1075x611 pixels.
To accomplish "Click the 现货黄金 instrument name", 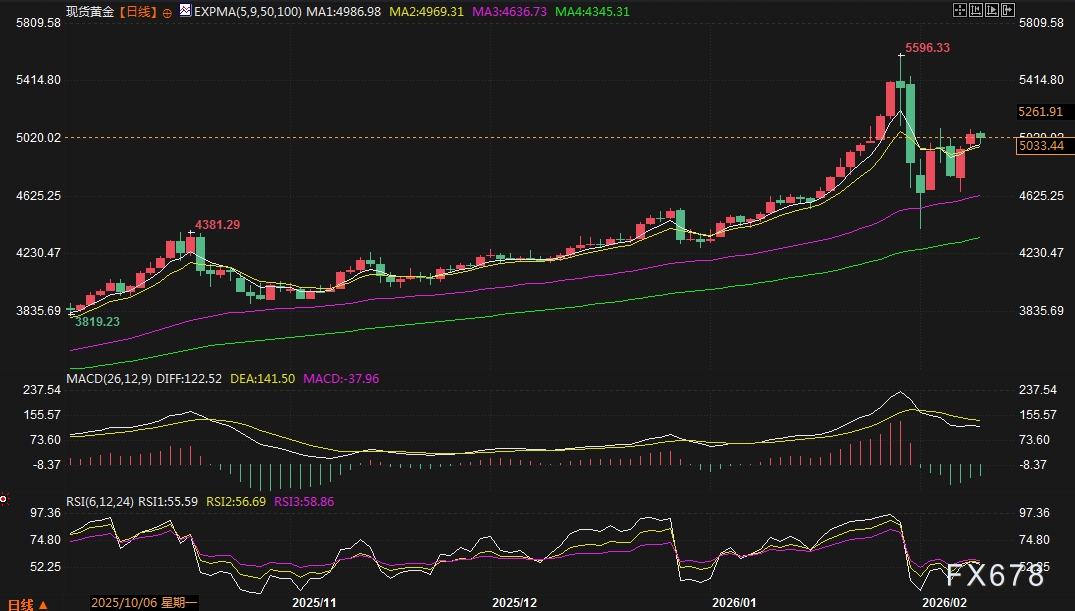I will point(90,12).
